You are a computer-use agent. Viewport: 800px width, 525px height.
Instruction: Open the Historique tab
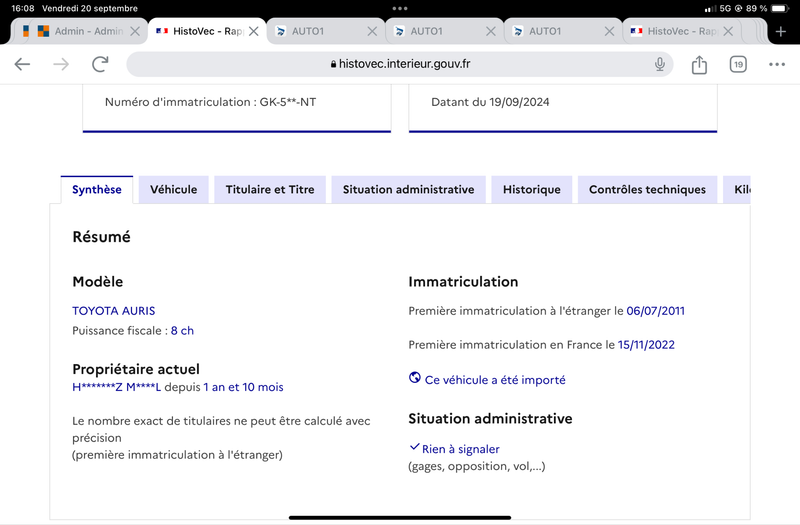(x=532, y=190)
